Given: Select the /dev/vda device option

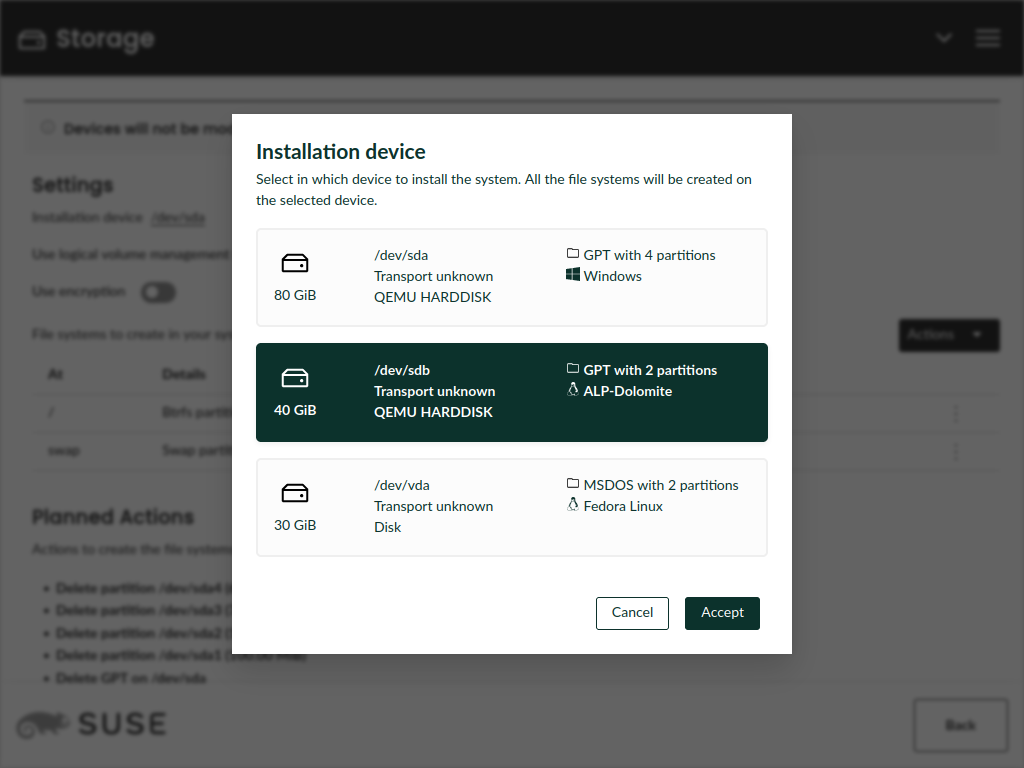Looking at the screenshot, I should (x=511, y=507).
